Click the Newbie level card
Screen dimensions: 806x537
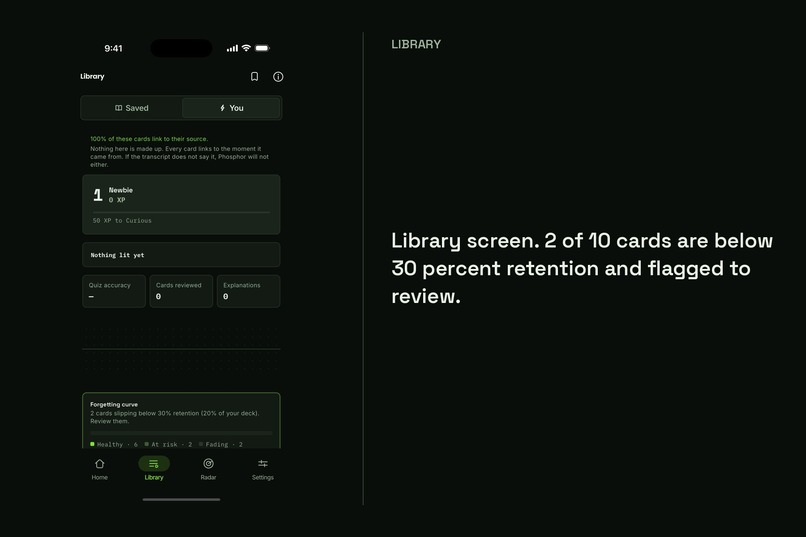(x=181, y=205)
